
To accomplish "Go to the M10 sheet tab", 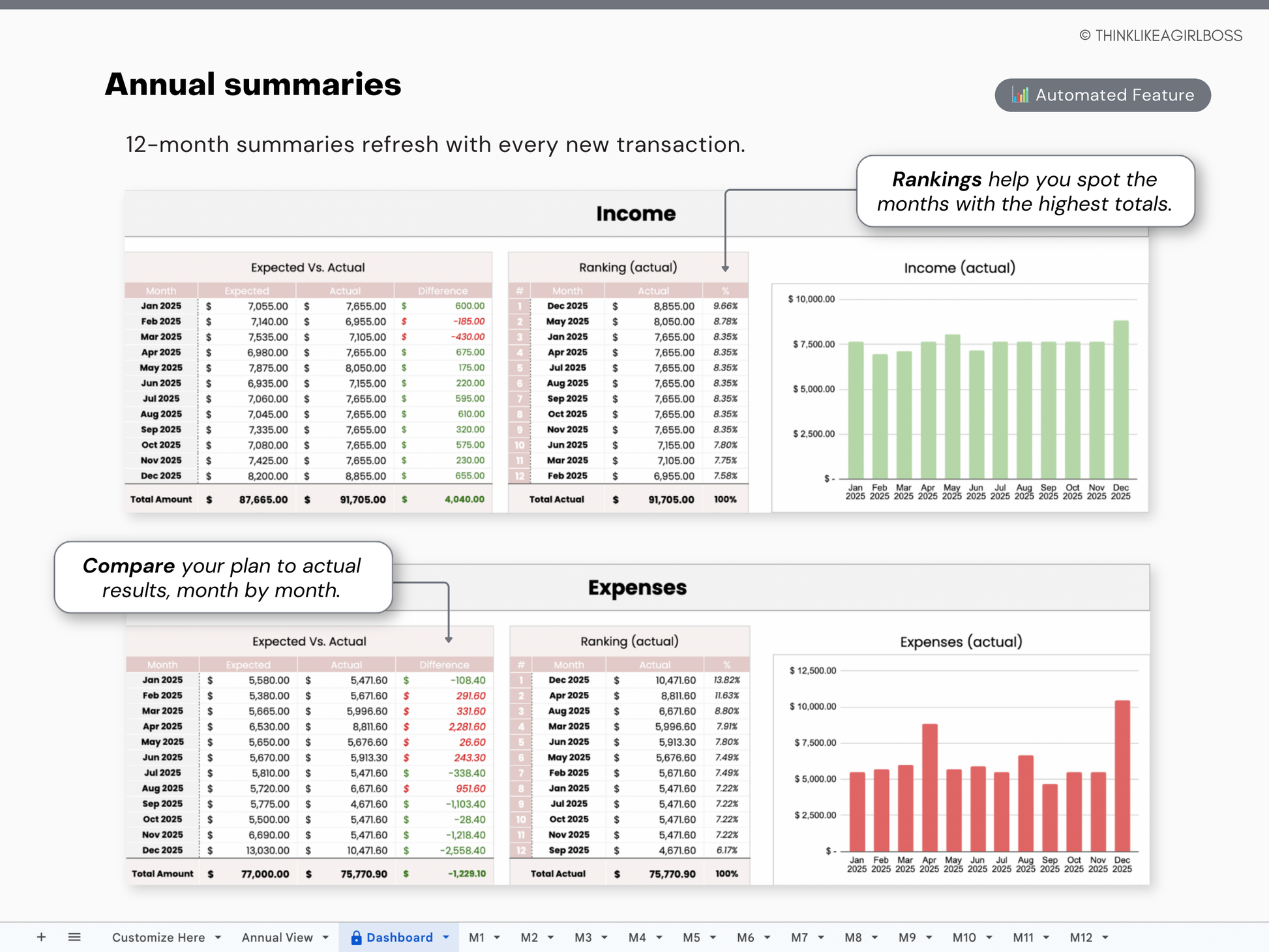I will click(x=964, y=938).
